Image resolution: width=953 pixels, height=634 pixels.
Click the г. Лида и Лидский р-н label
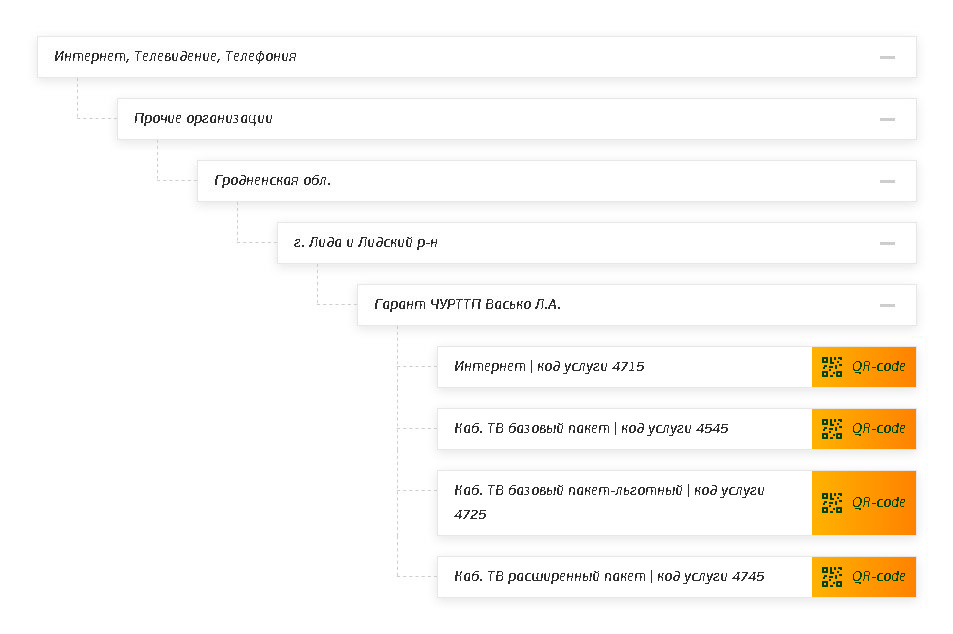(365, 243)
